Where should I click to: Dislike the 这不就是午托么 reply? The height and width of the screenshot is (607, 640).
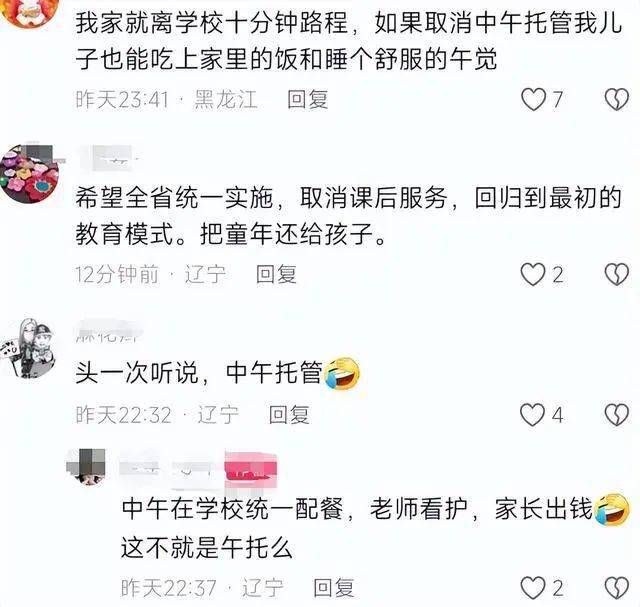pyautogui.click(x=617, y=588)
